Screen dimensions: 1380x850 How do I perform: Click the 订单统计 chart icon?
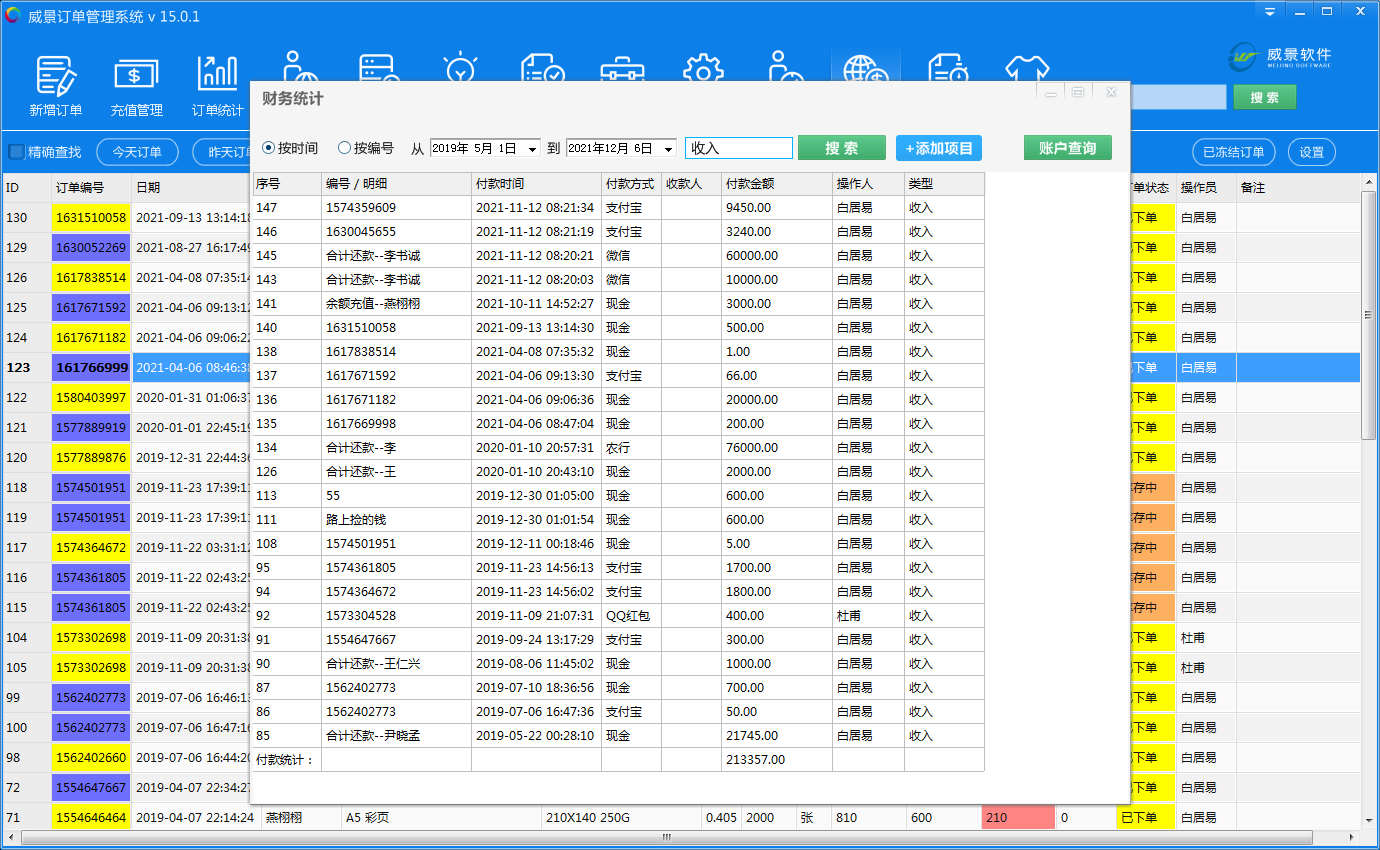[x=217, y=86]
